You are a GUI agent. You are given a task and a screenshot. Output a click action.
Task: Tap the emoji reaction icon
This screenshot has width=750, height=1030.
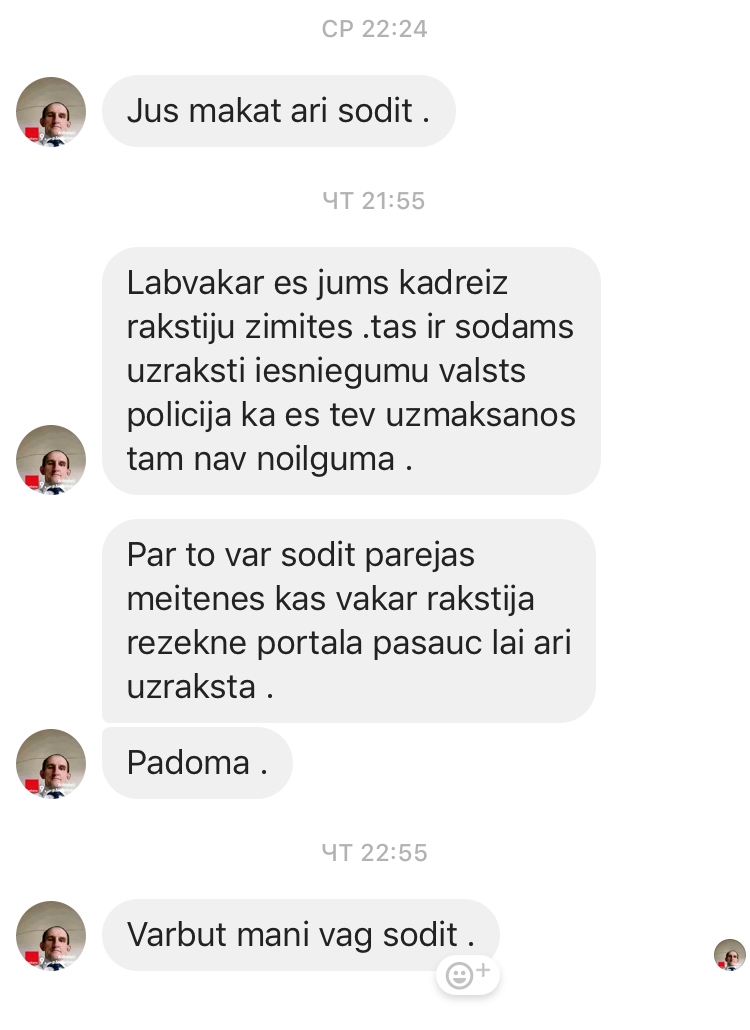coord(468,974)
